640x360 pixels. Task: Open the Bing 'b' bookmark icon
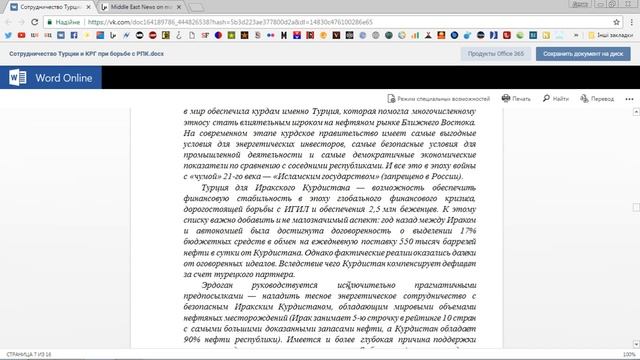[x=113, y=36]
